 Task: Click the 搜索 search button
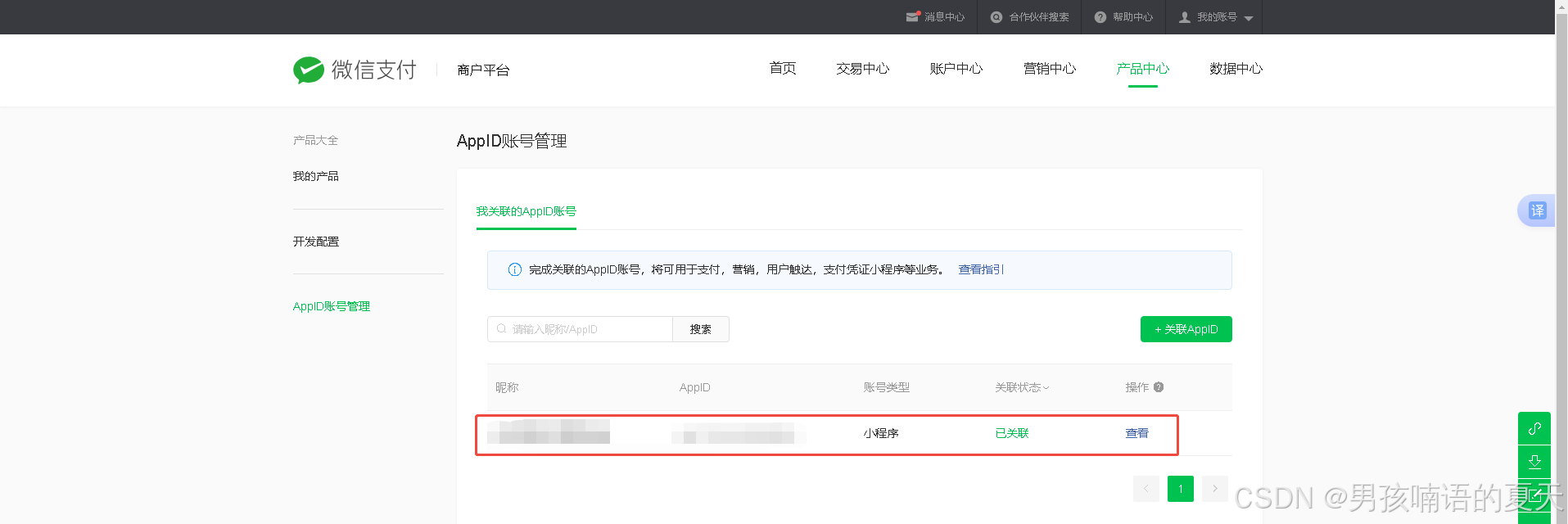tap(701, 329)
